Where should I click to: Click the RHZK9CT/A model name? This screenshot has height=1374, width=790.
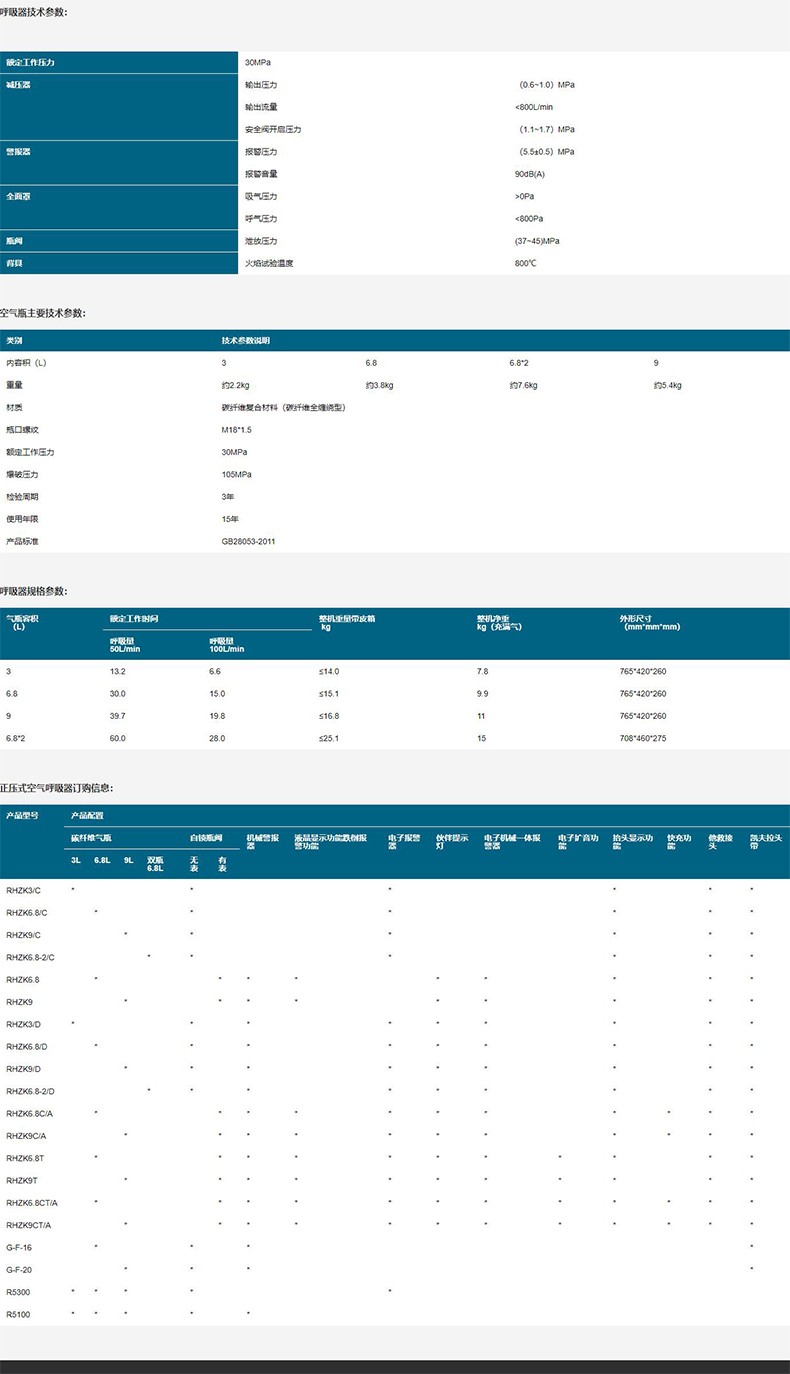(x=29, y=1225)
